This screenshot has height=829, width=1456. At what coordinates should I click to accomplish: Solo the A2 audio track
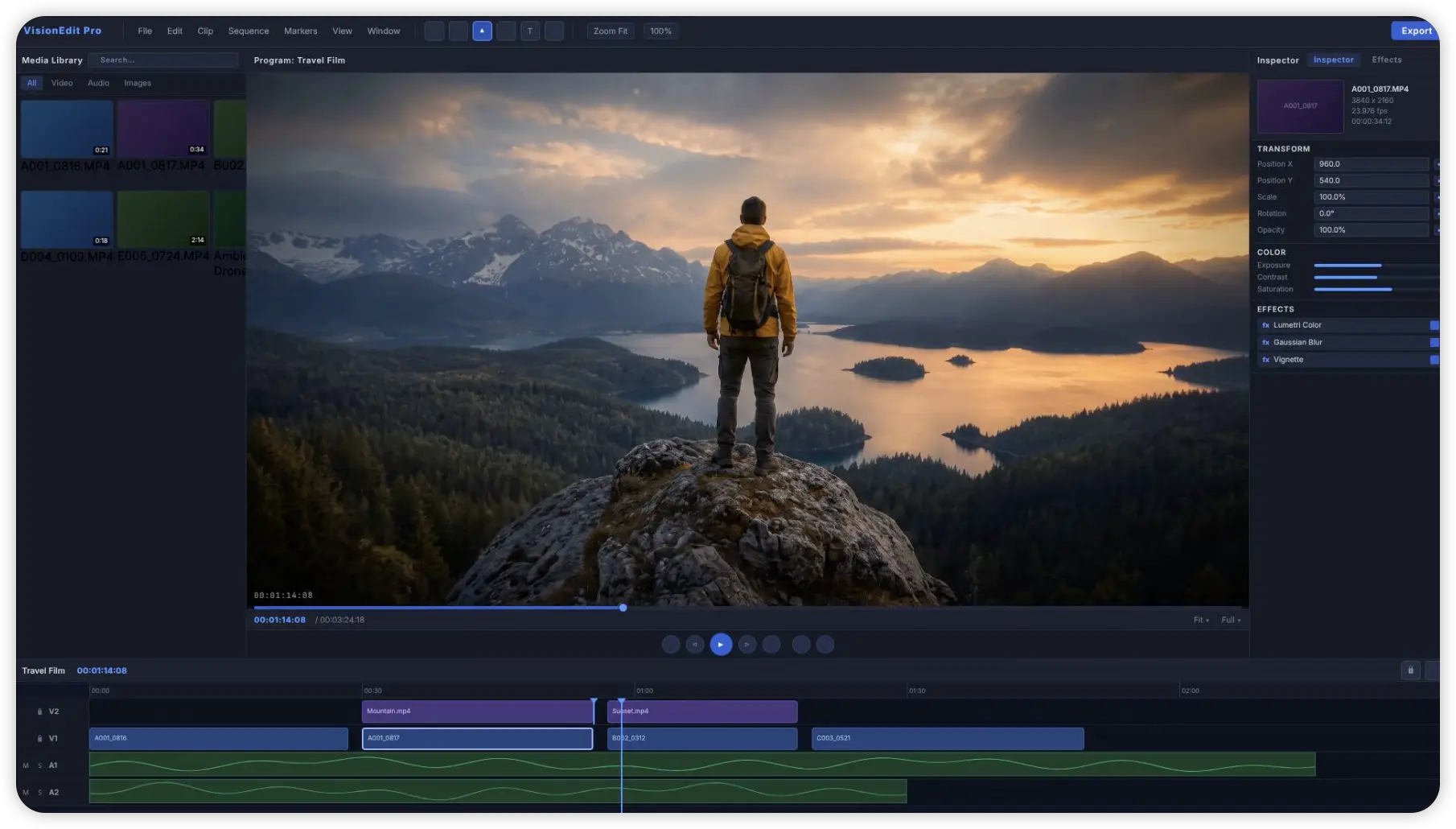[x=39, y=792]
